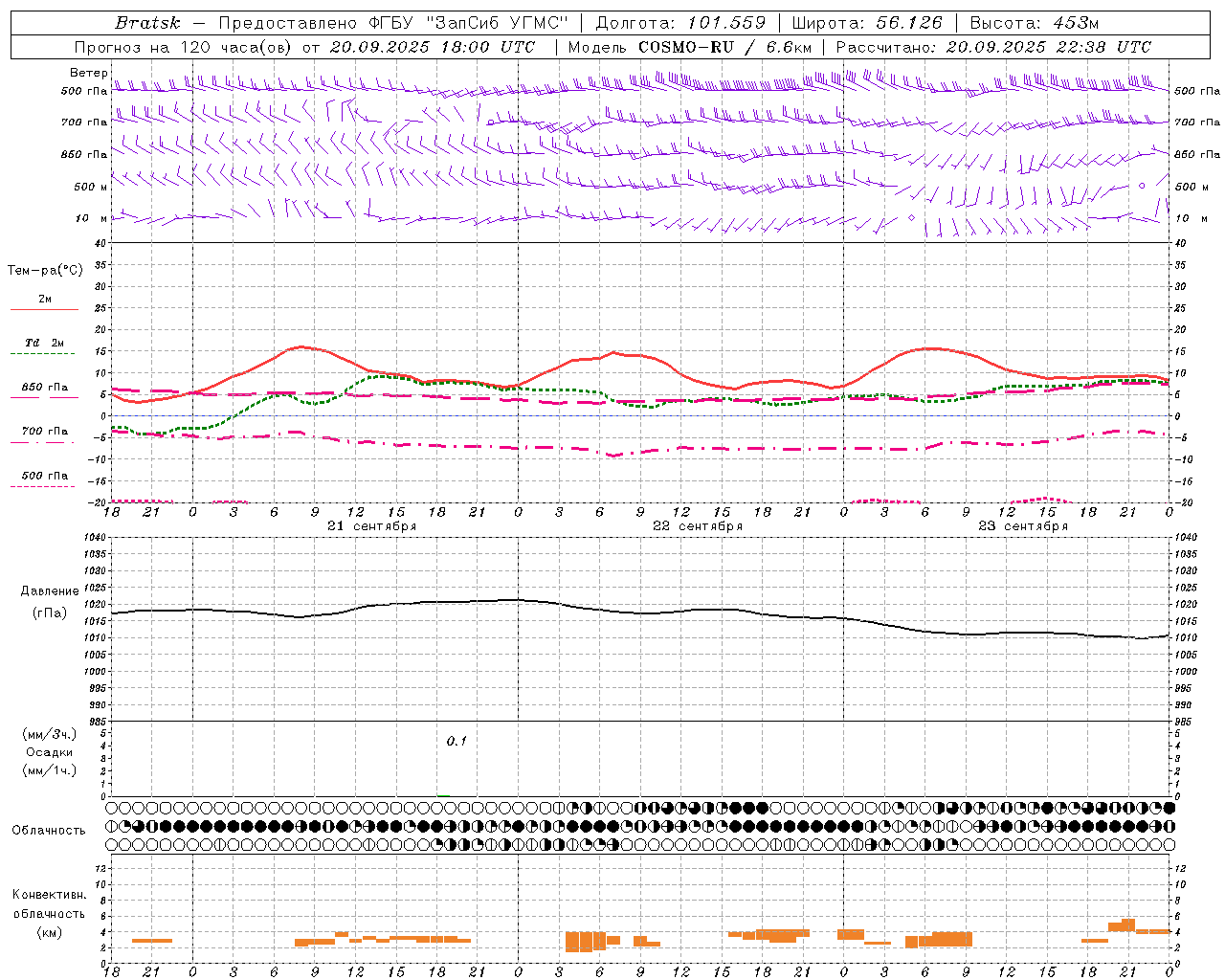Click the elevation text "Высота: 453м"
This screenshot has width=1225, height=980.
[x=1035, y=23]
